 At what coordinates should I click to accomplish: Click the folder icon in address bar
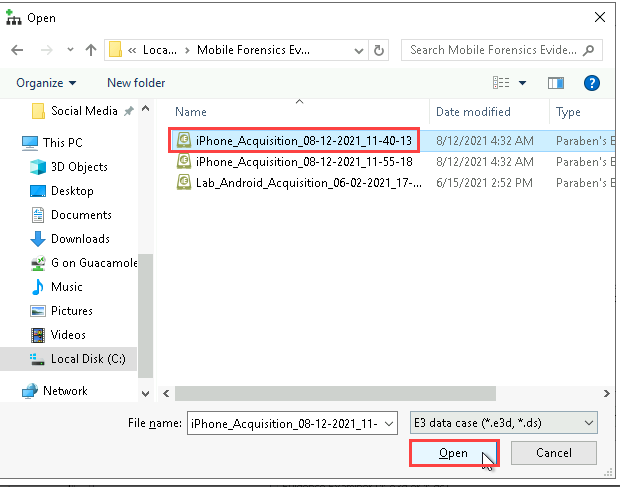[x=115, y=50]
